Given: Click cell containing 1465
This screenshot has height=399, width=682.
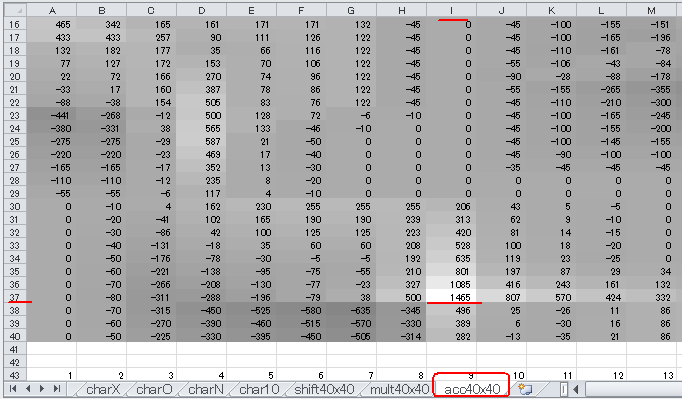Looking at the screenshot, I should 451,298.
